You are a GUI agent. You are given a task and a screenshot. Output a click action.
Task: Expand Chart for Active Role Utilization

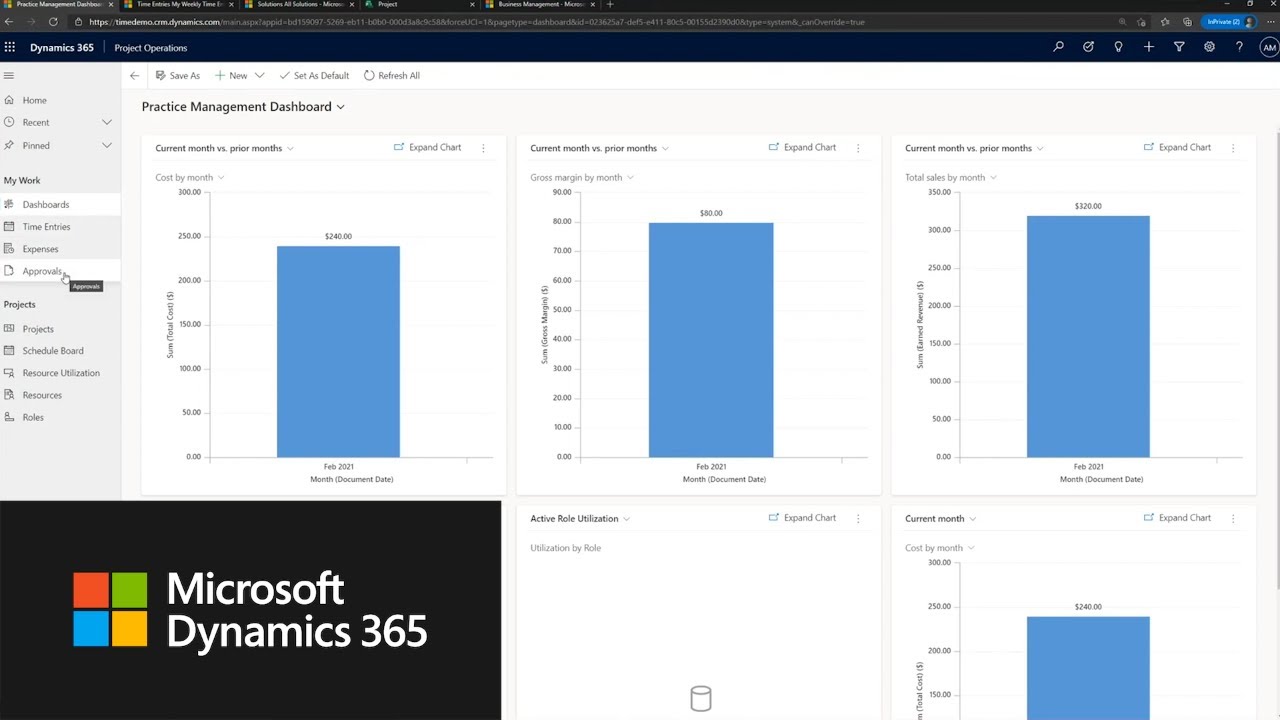[x=802, y=517]
